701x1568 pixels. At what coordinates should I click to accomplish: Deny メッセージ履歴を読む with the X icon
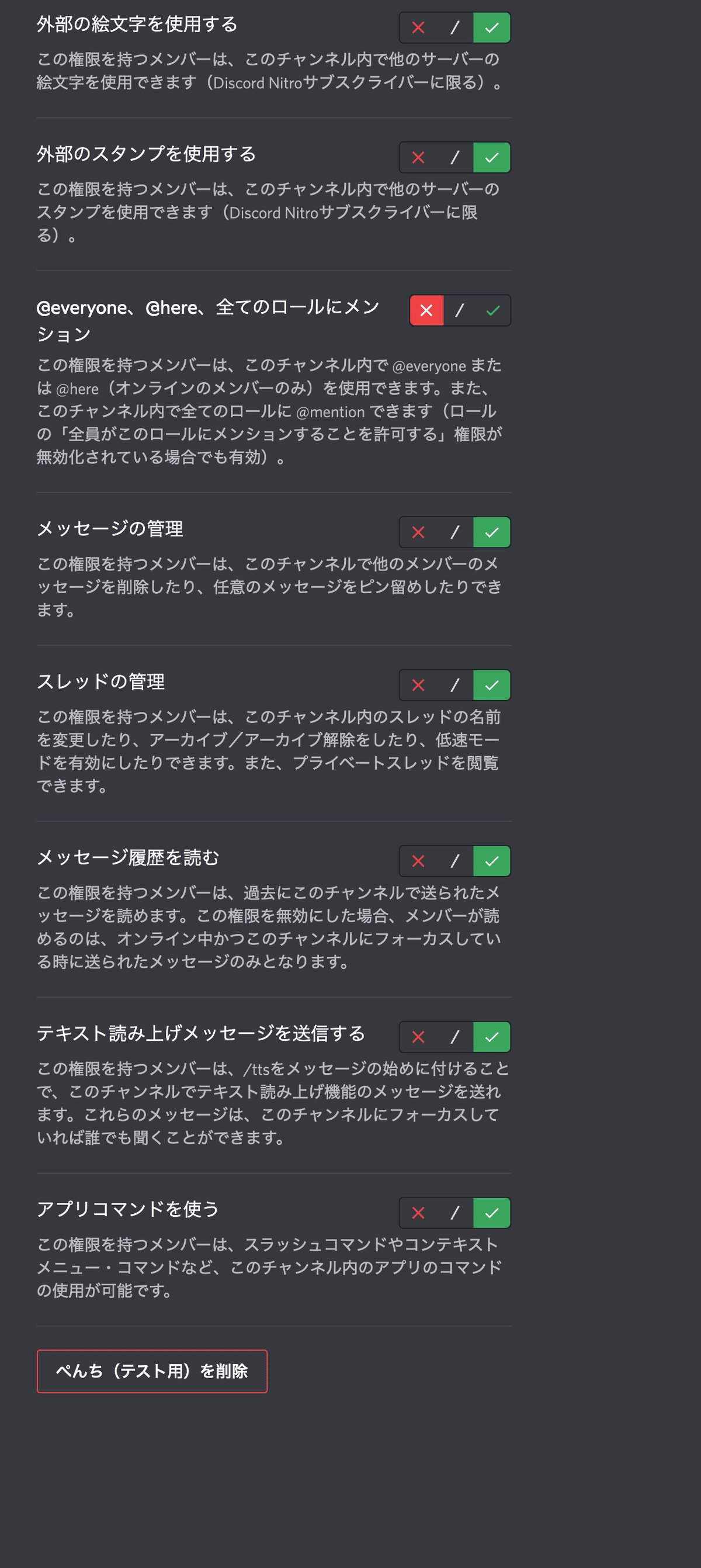418,861
